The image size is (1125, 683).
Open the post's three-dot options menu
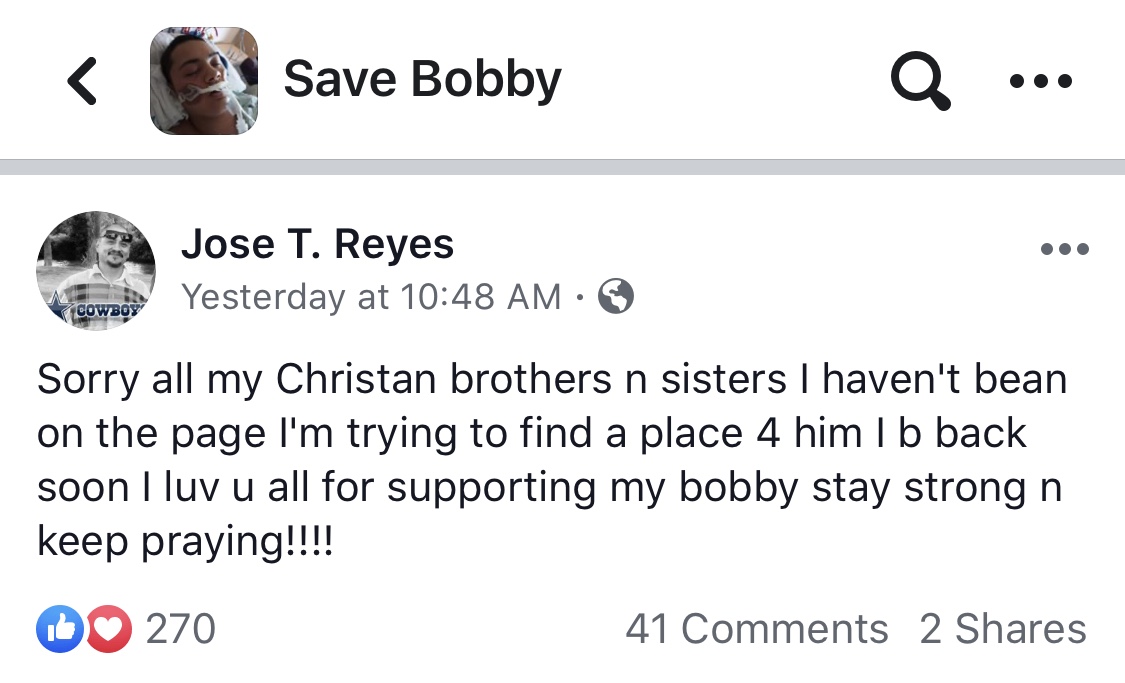tap(1065, 249)
